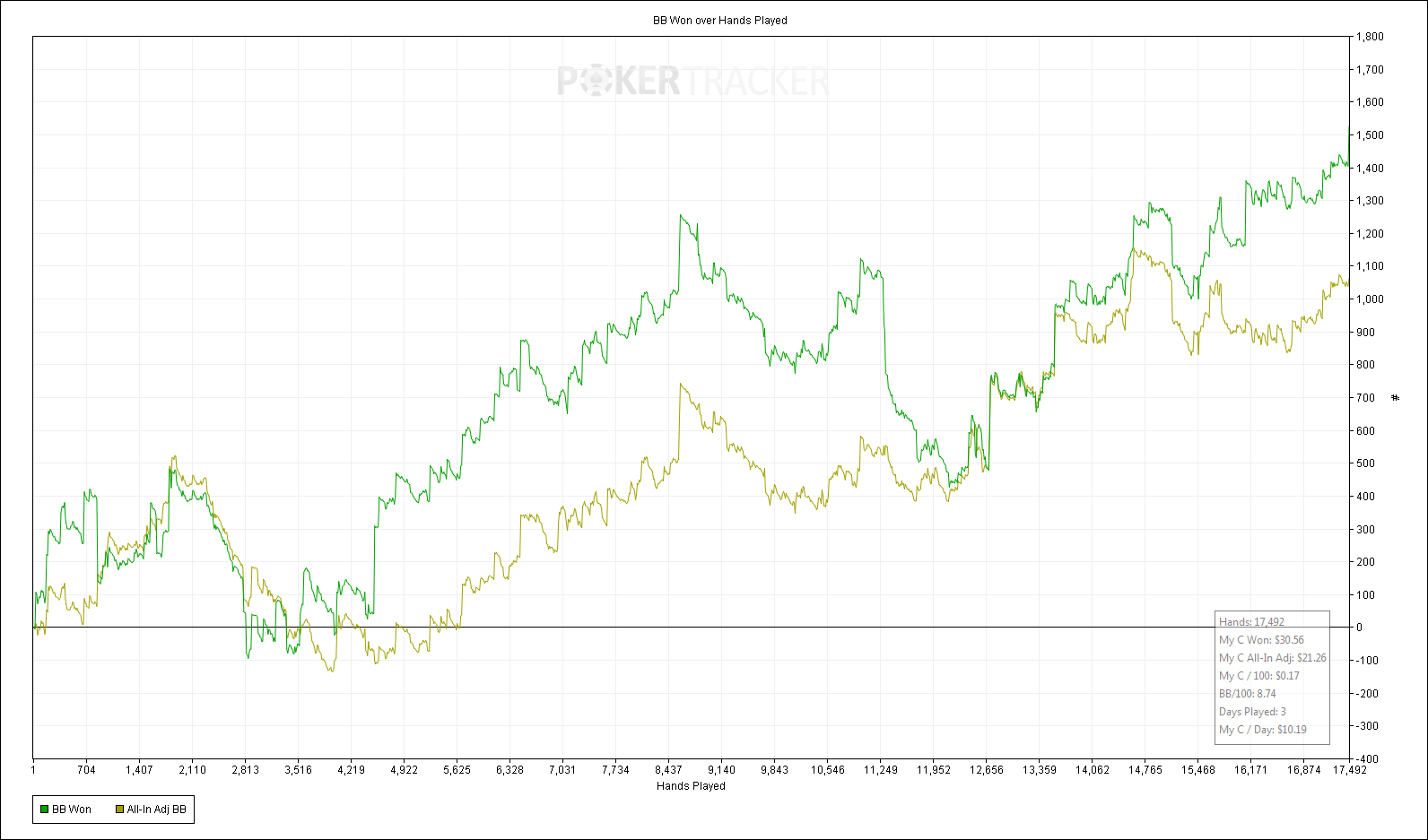1428x840 pixels.
Task: Click the 17,492 x-axis tick label
Action: (x=1349, y=769)
